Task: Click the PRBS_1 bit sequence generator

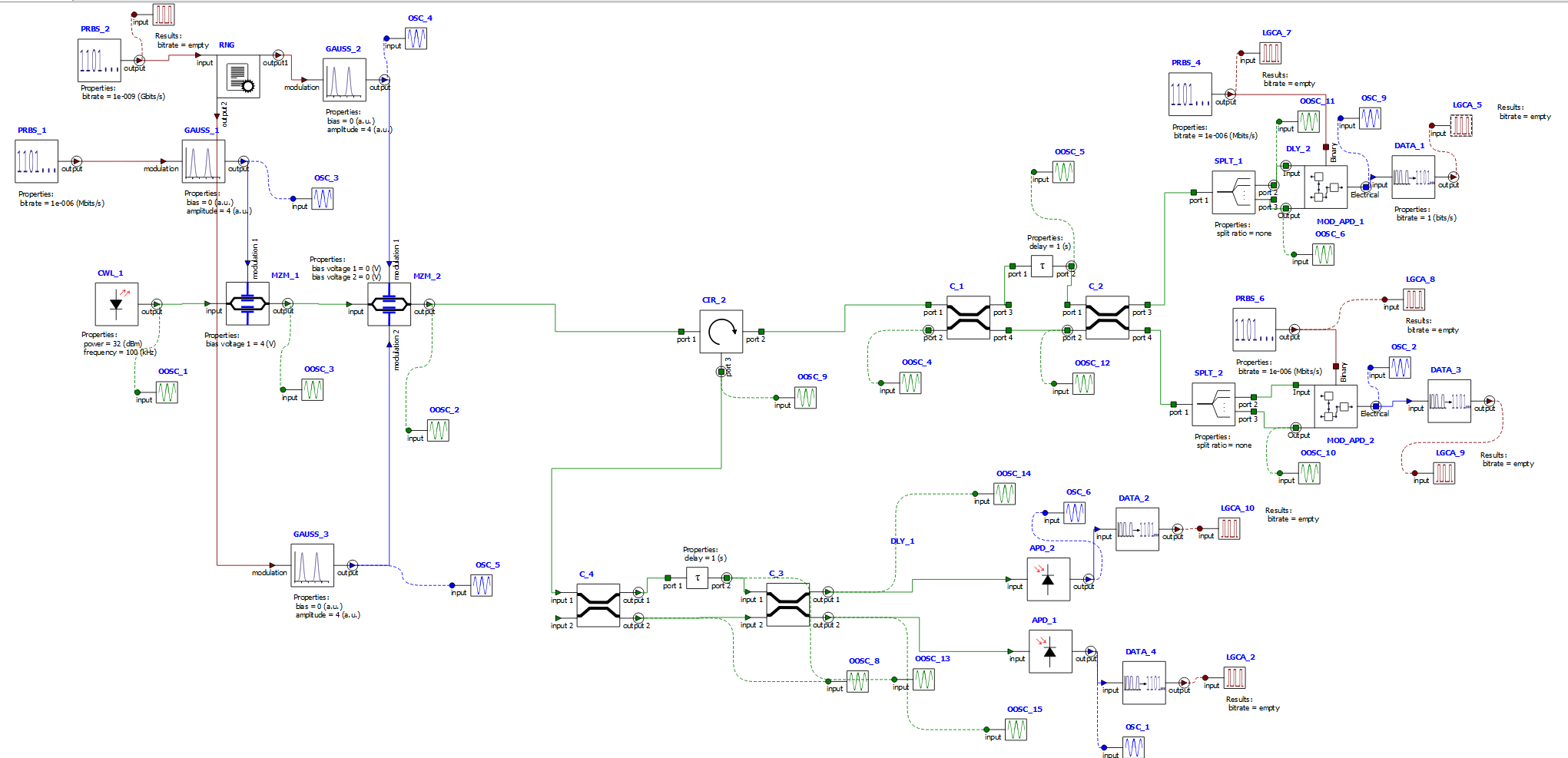Action: [x=36, y=161]
